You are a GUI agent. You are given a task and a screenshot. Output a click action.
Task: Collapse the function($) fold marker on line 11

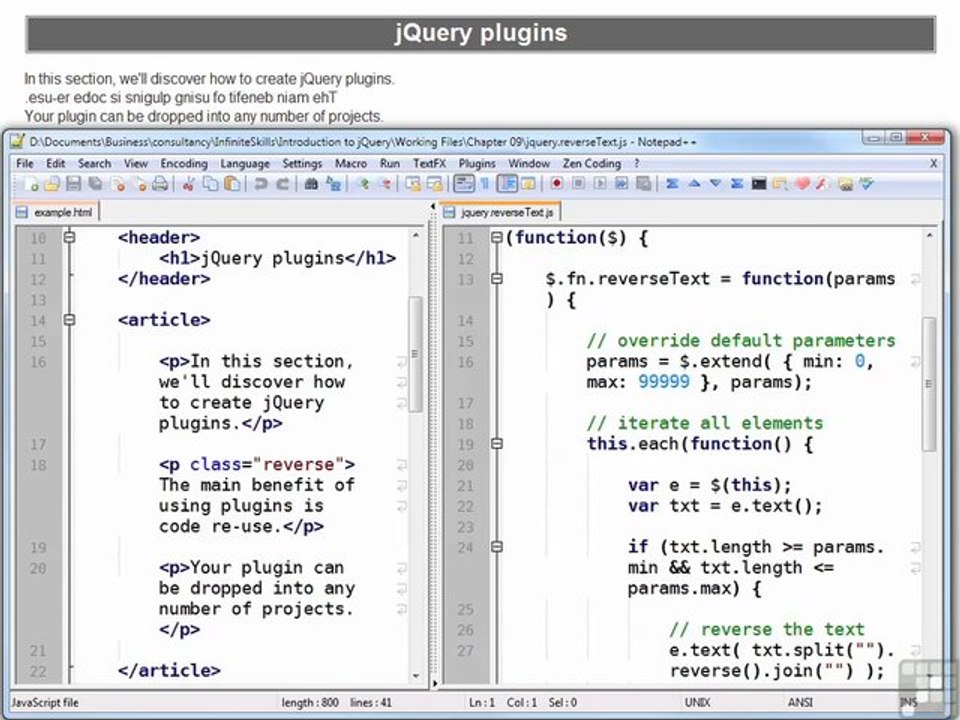[497, 238]
